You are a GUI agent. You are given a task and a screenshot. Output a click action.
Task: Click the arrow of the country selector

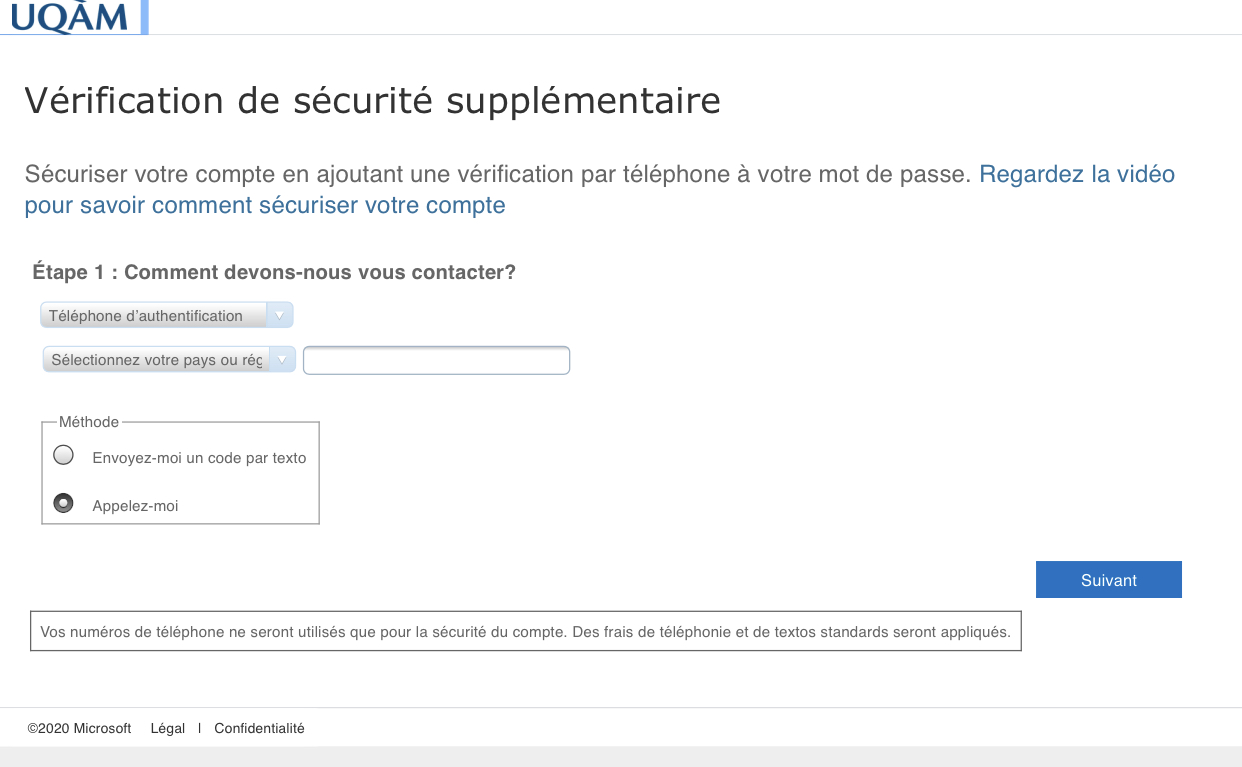(x=283, y=360)
